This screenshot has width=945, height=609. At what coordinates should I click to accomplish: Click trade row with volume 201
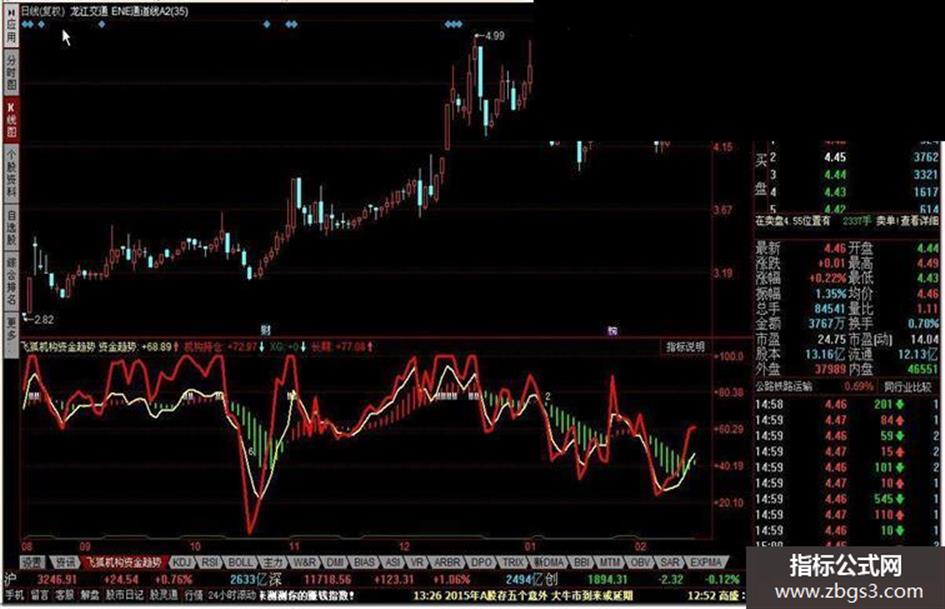[x=845, y=405]
